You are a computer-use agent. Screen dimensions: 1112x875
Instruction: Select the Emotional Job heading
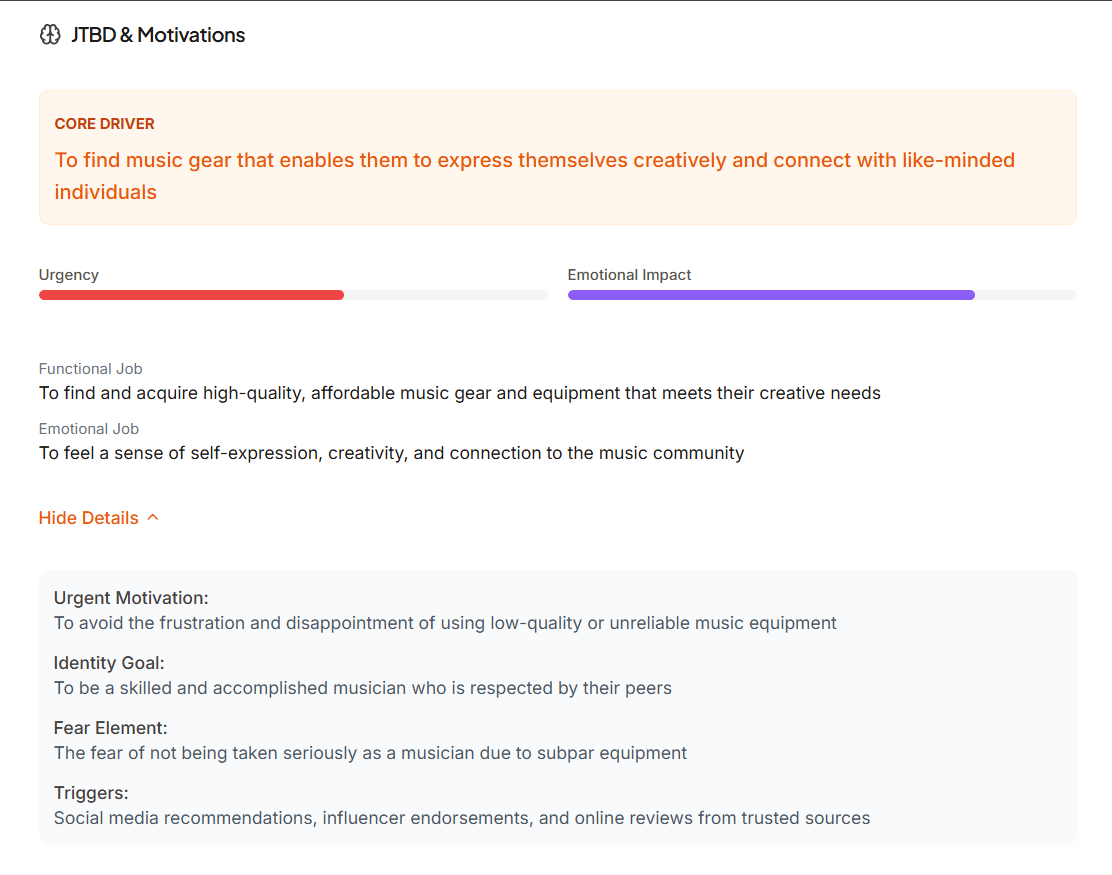click(x=88, y=428)
